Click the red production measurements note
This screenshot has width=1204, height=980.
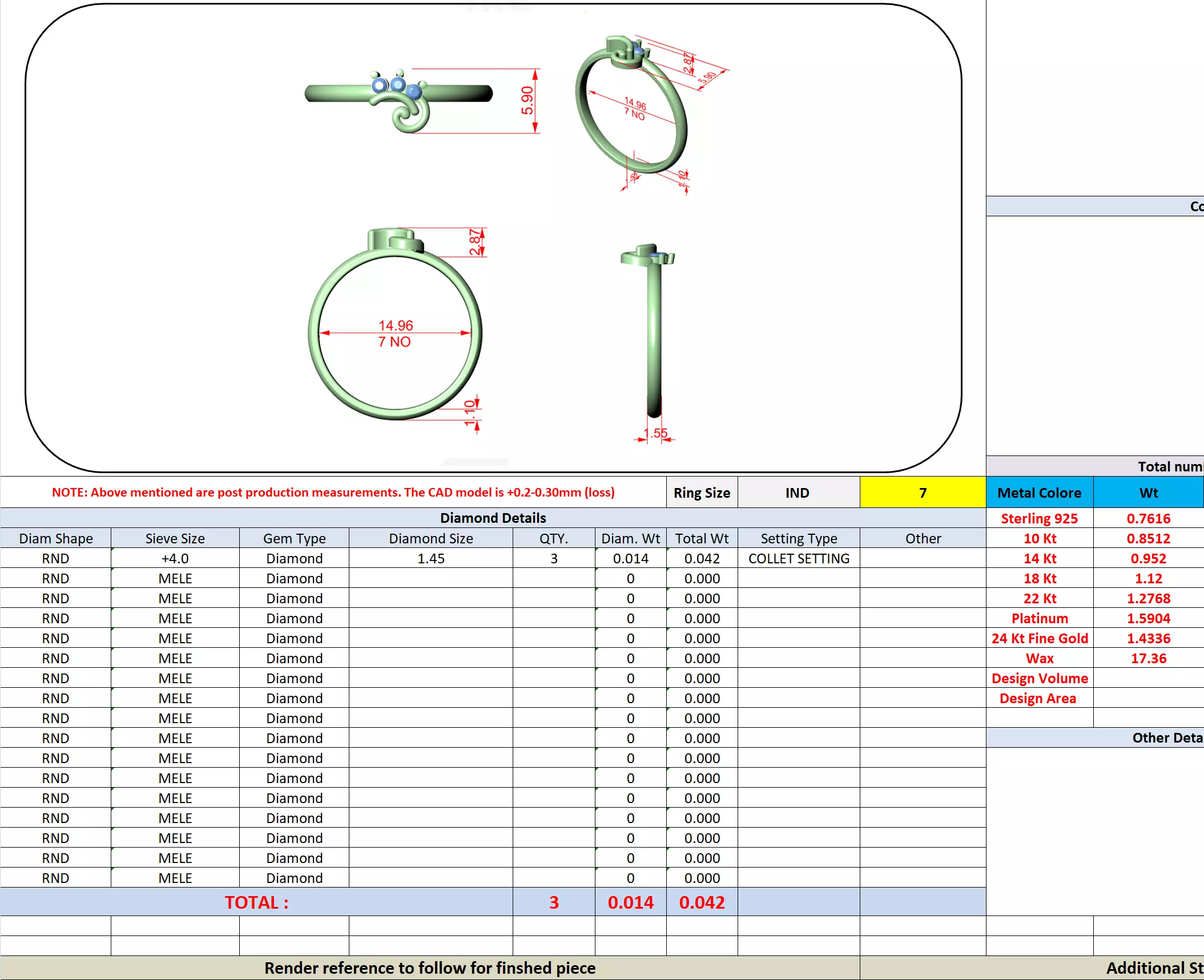click(x=333, y=492)
